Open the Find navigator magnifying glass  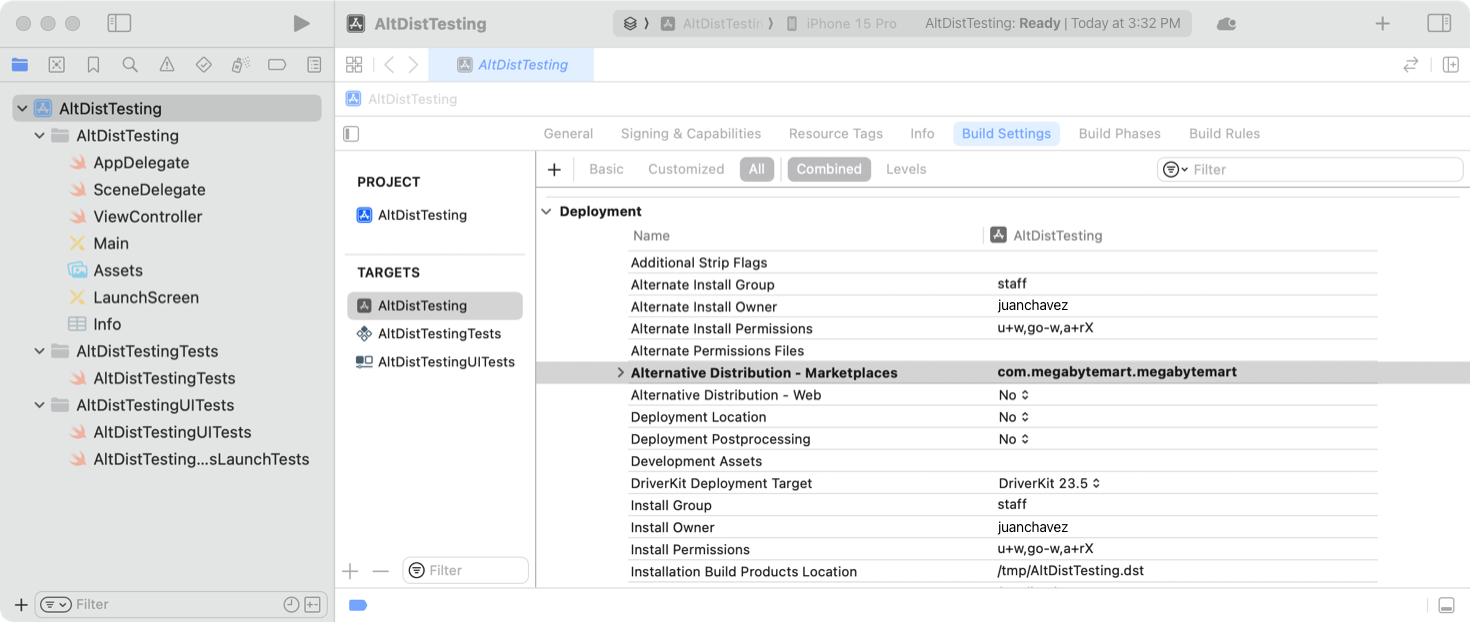pyautogui.click(x=128, y=63)
